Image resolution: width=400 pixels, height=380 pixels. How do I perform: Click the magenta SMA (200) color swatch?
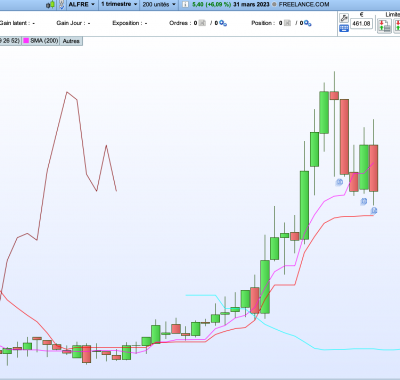(26, 41)
